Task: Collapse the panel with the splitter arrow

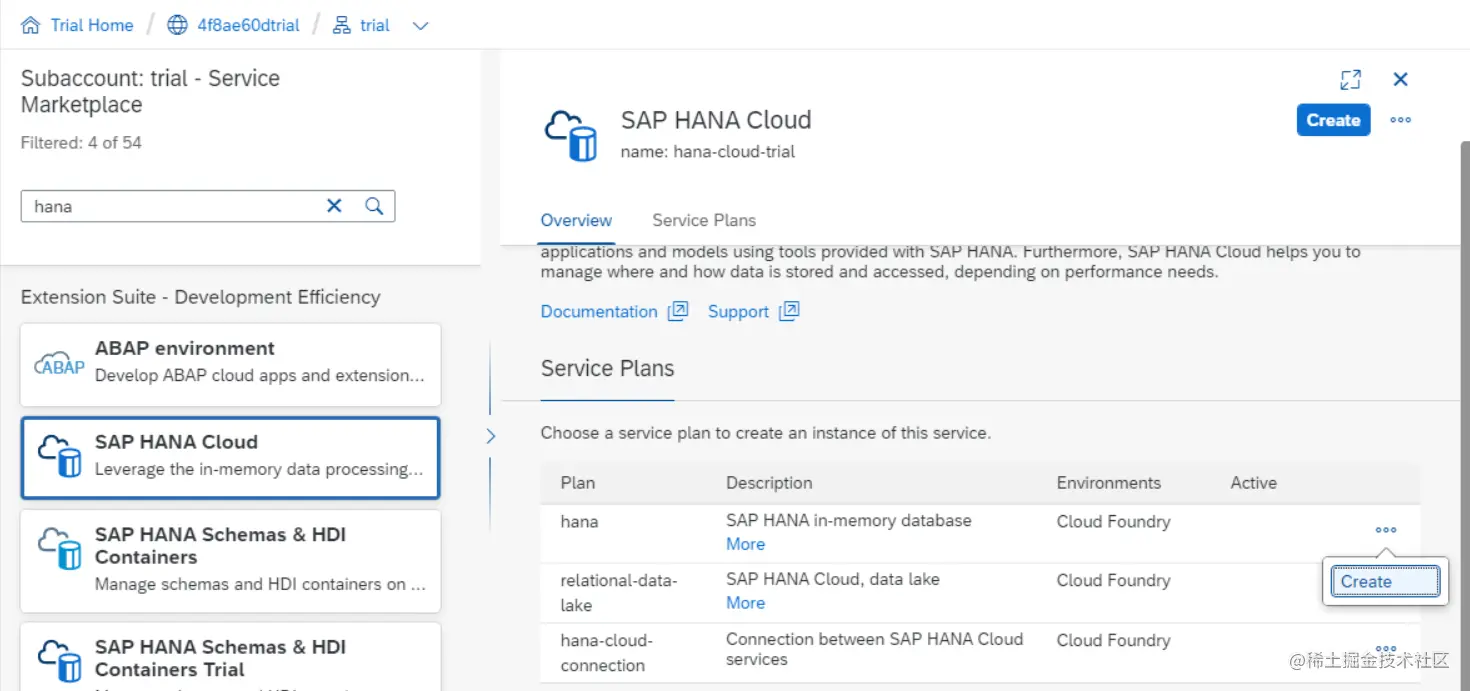Action: pyautogui.click(x=490, y=436)
